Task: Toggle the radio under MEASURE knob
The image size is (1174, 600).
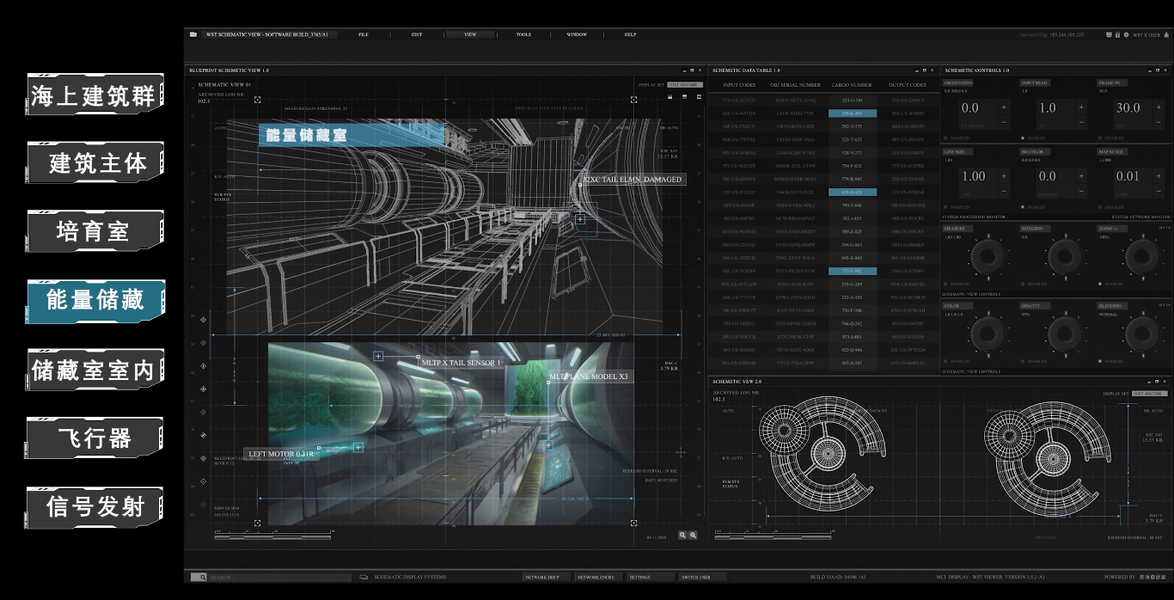Action: 946,285
